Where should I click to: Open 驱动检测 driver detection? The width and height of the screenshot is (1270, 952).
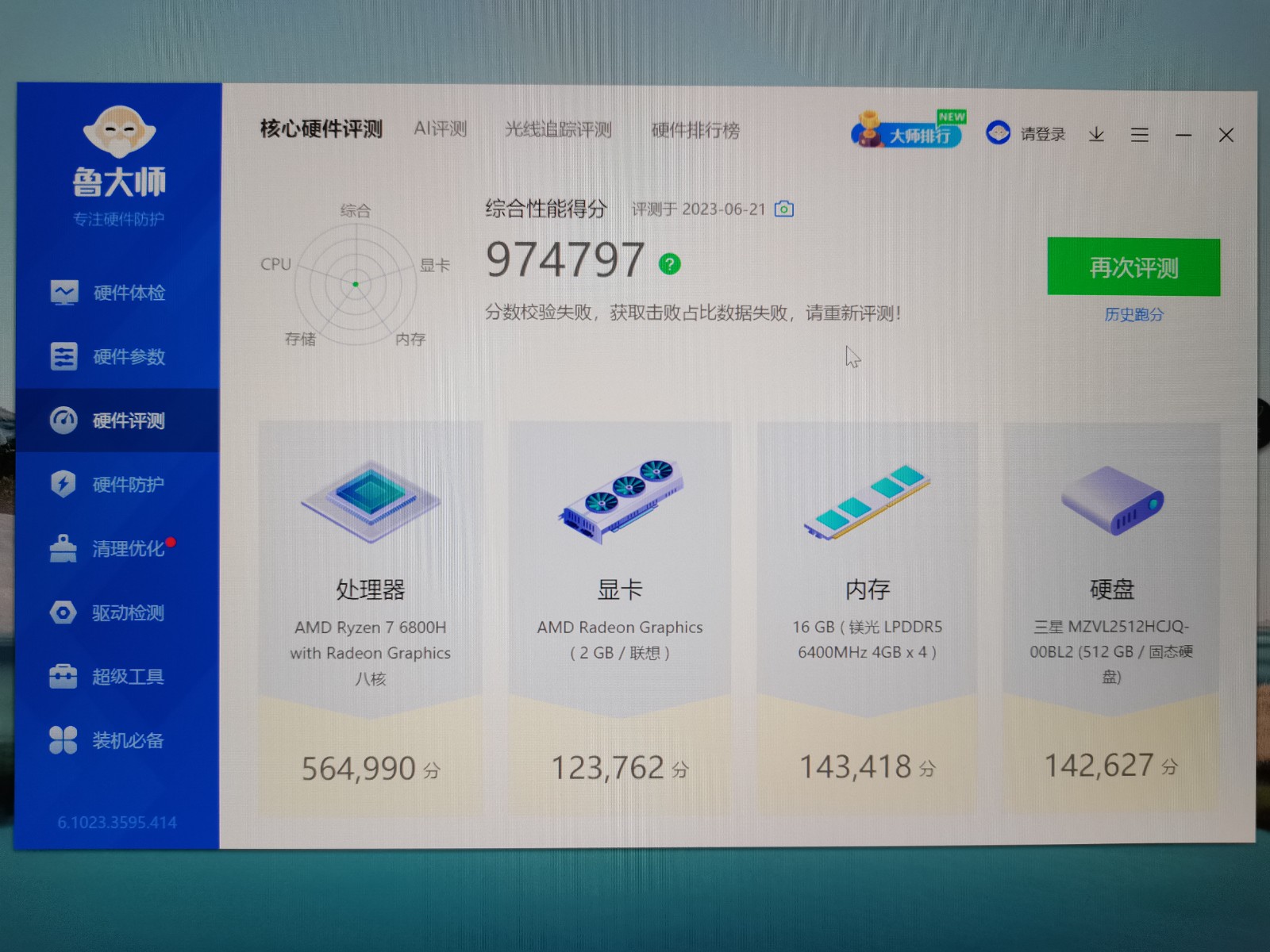pyautogui.click(x=117, y=612)
